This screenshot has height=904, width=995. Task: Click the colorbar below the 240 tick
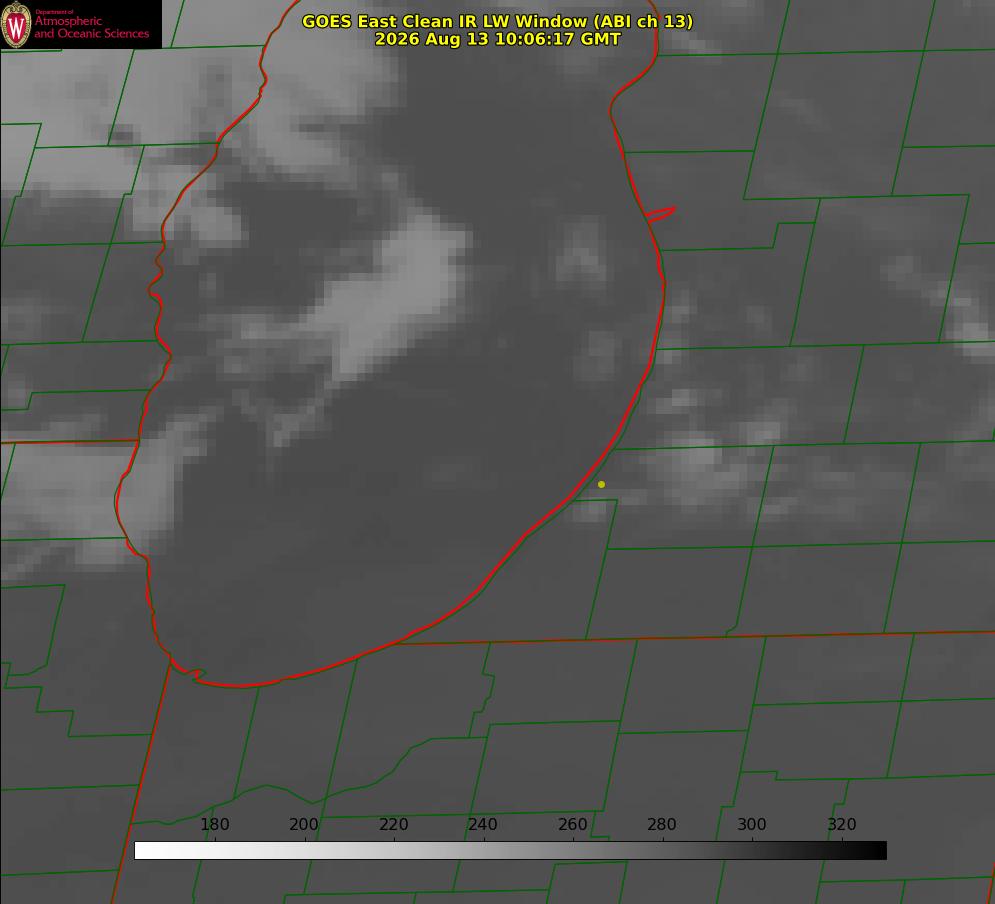484,851
